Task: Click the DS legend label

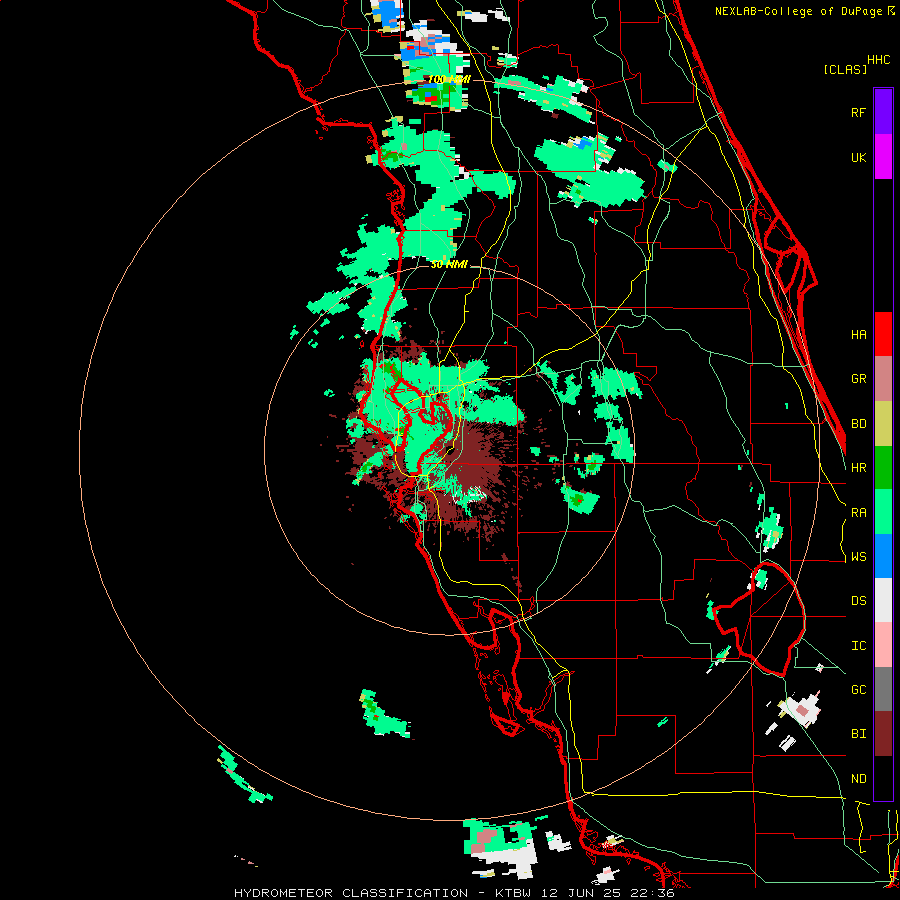Action: coord(858,601)
